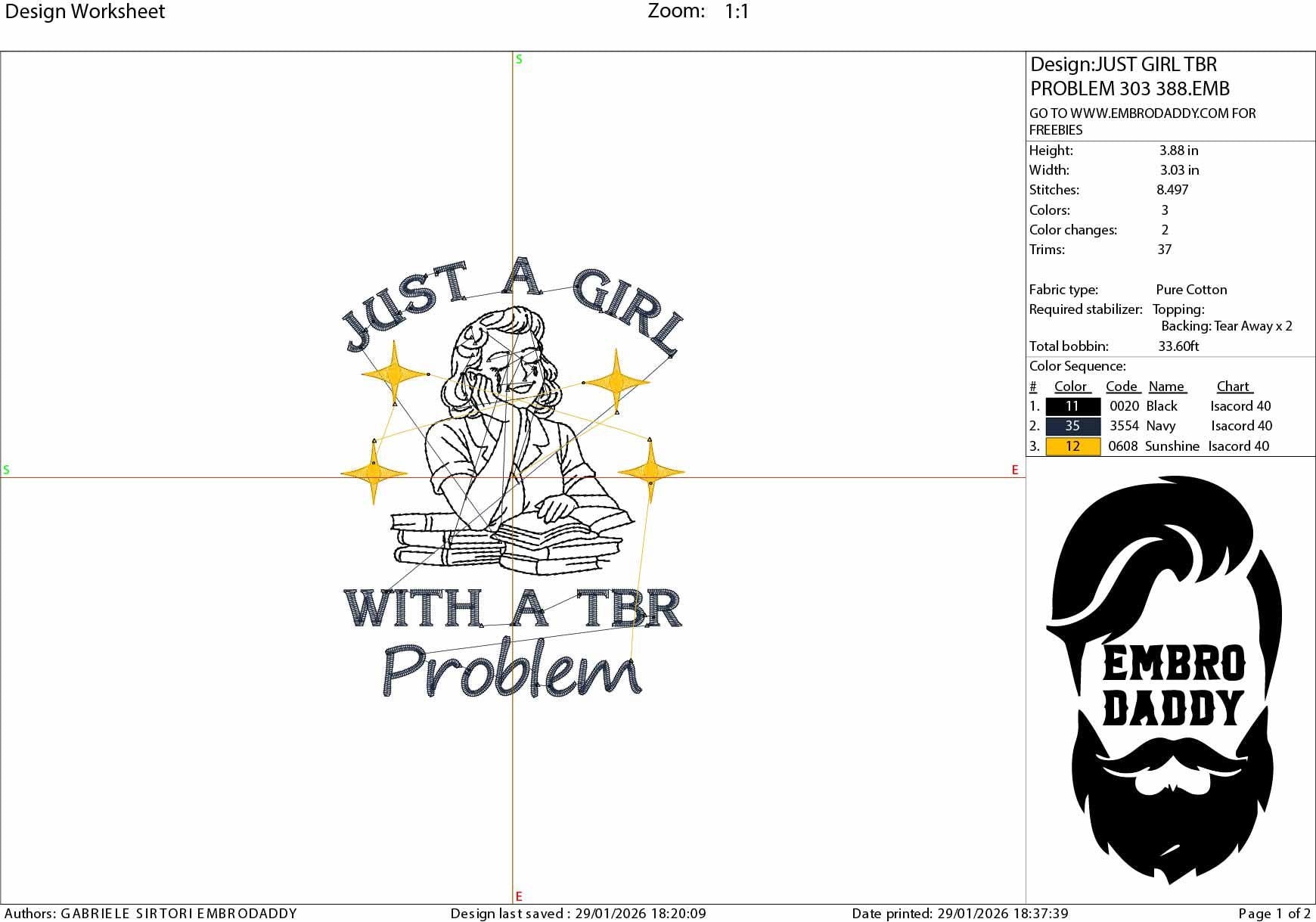
Task: Click the embroidery design preview of the girl
Action: [x=514, y=479]
